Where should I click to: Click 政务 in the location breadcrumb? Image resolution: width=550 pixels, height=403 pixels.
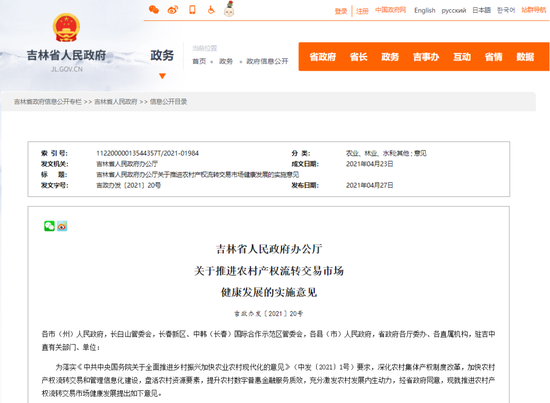(x=226, y=61)
